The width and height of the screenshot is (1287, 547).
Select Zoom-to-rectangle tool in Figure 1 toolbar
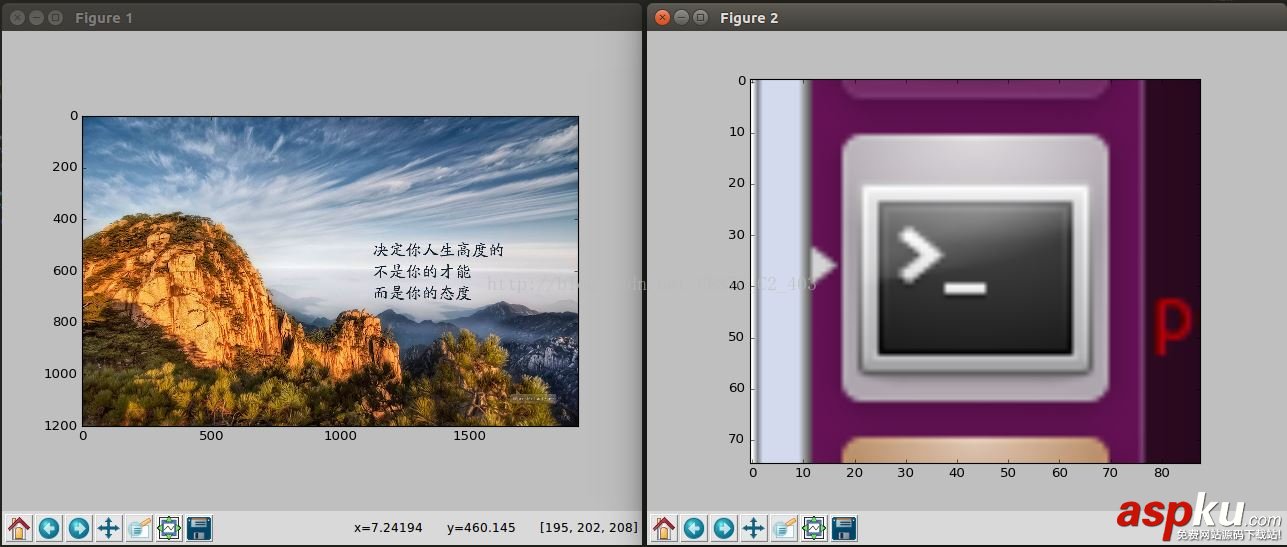point(139,528)
